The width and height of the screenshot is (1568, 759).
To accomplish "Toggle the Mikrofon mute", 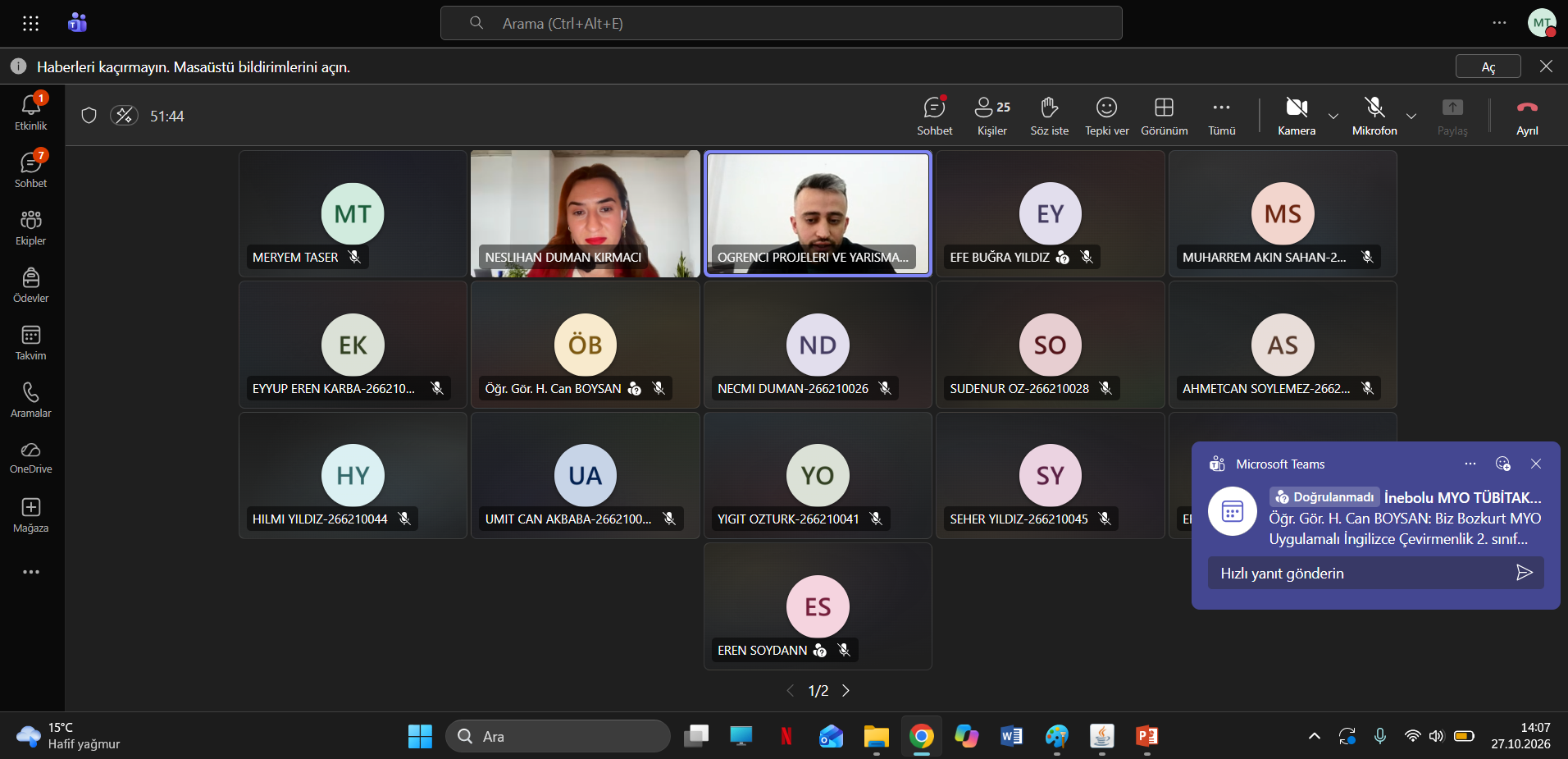I will click(x=1374, y=116).
